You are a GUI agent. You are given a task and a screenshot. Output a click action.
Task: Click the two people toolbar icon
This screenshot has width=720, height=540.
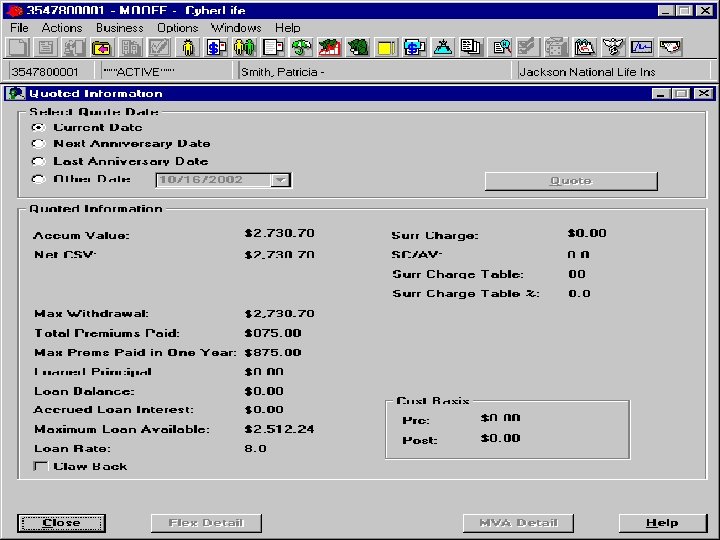coord(244,48)
